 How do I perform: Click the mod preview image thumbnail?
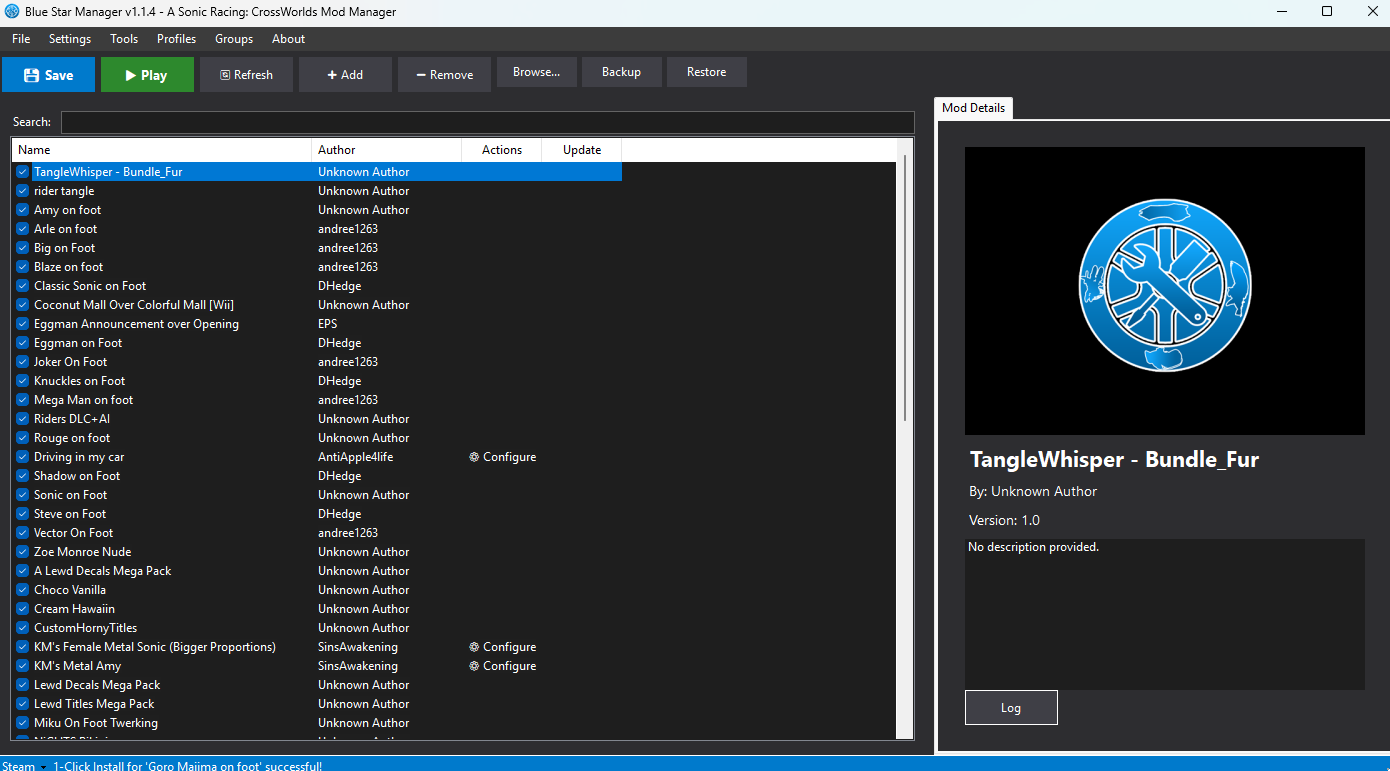coord(1164,291)
